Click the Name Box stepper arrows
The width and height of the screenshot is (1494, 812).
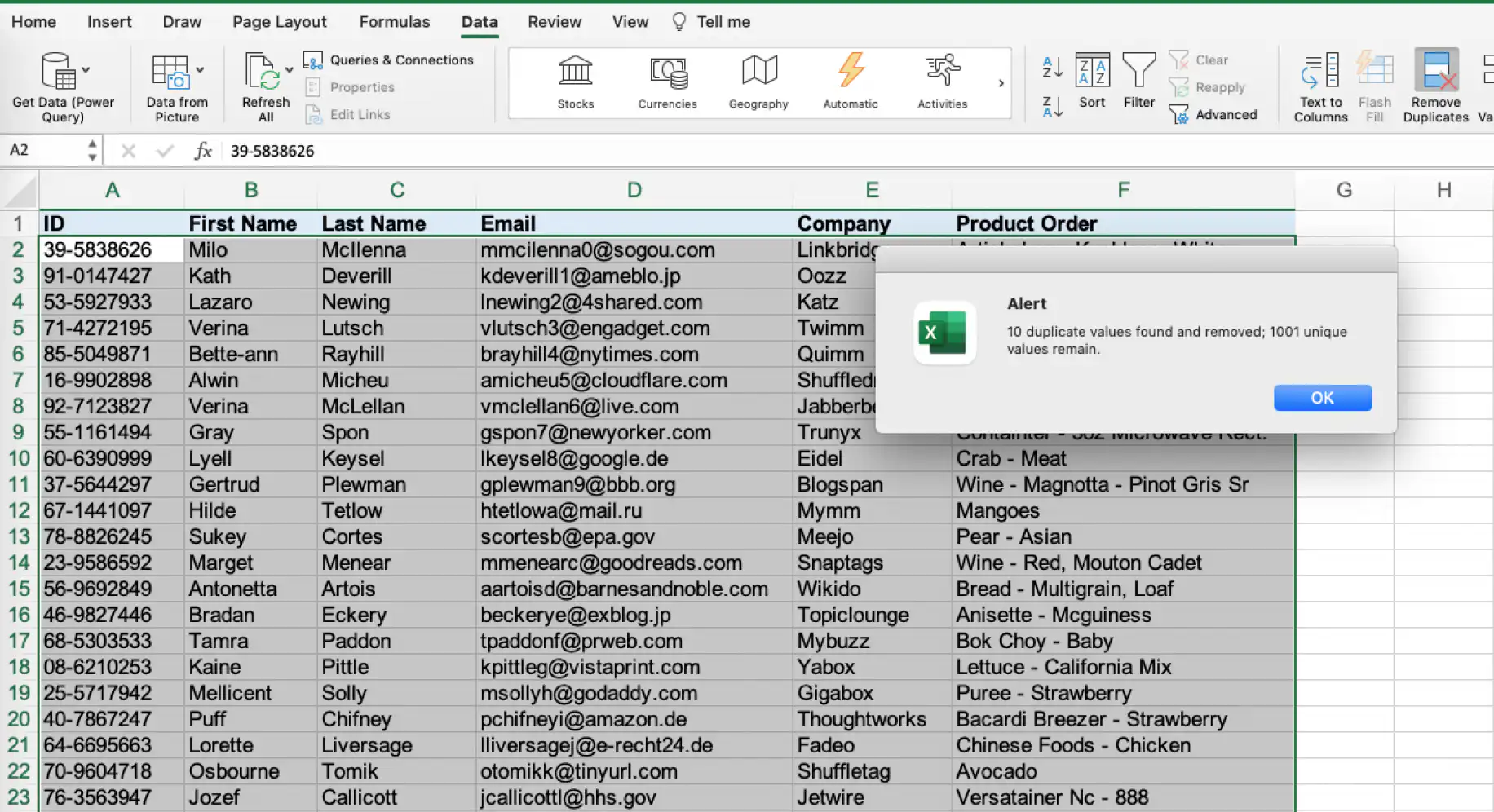tap(92, 150)
